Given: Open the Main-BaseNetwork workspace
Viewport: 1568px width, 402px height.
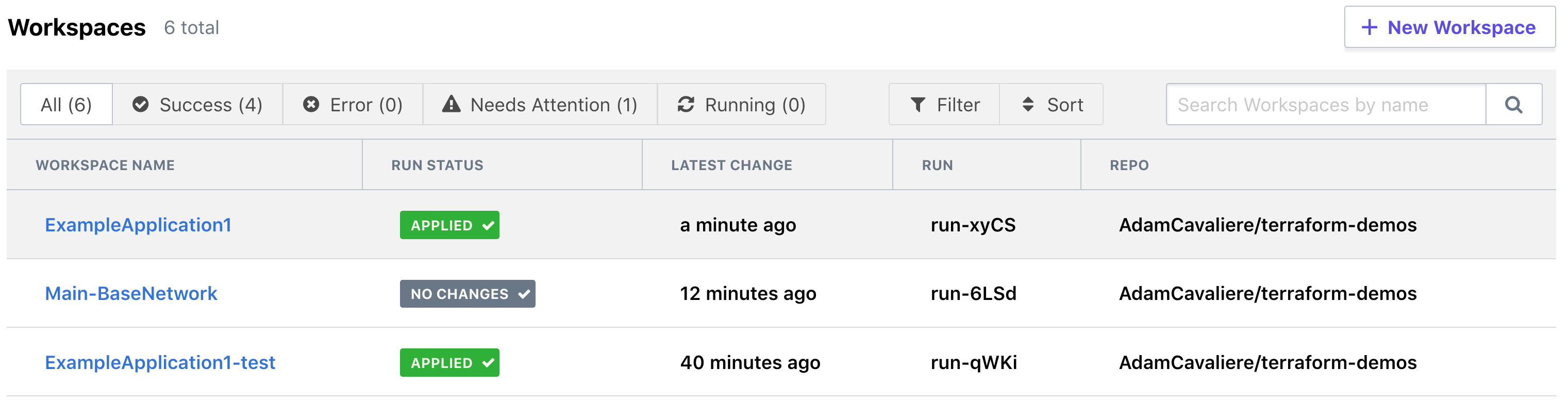Looking at the screenshot, I should 131,294.
